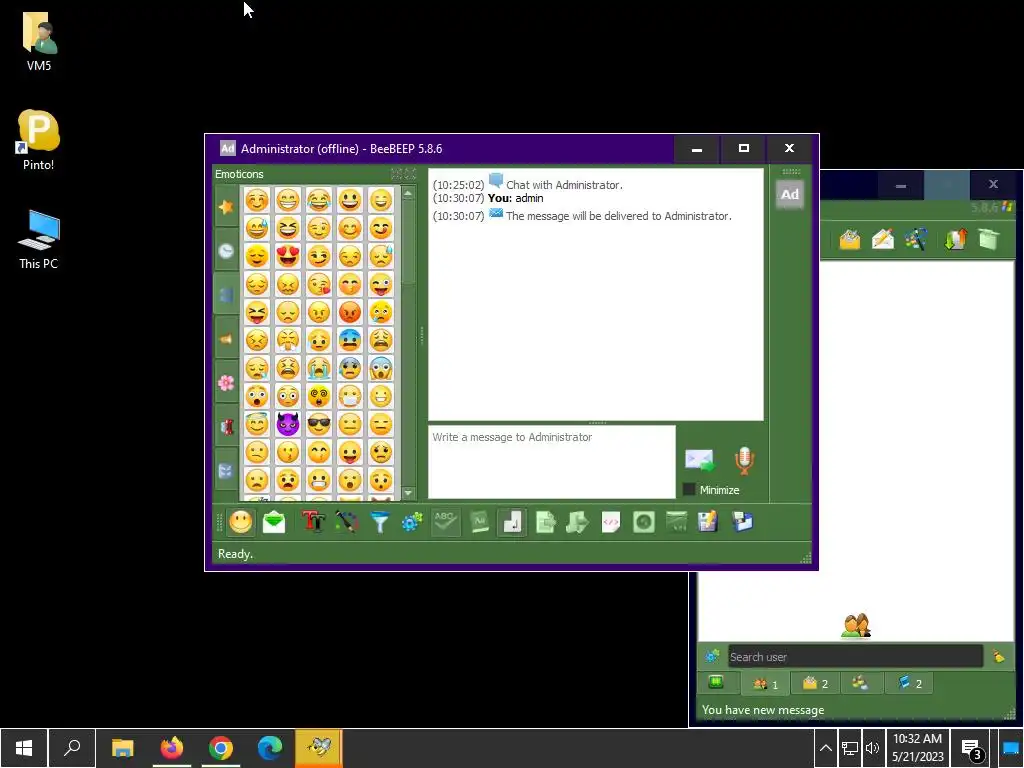The width and height of the screenshot is (1024, 768).
Task: Insert the tears of joy emoticon
Action: 319,200
